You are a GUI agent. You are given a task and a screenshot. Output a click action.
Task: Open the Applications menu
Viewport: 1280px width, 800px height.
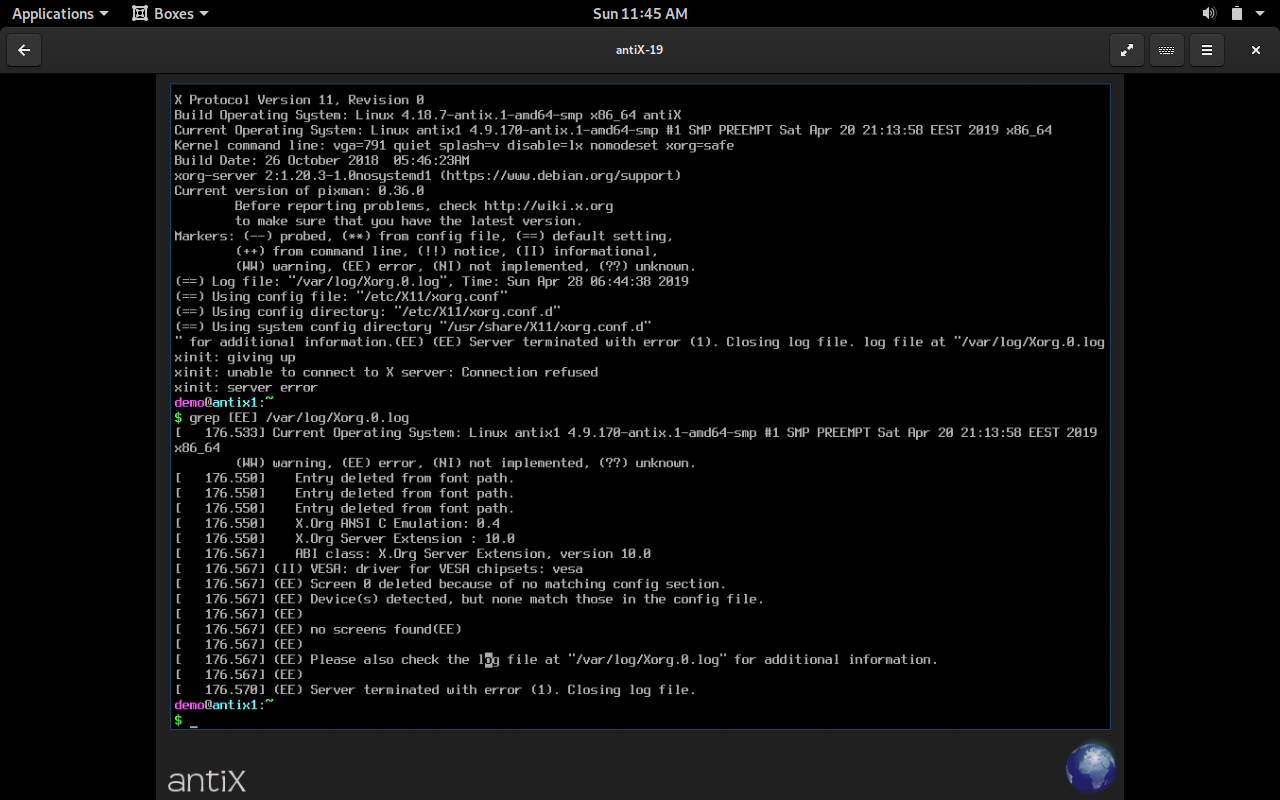point(60,14)
